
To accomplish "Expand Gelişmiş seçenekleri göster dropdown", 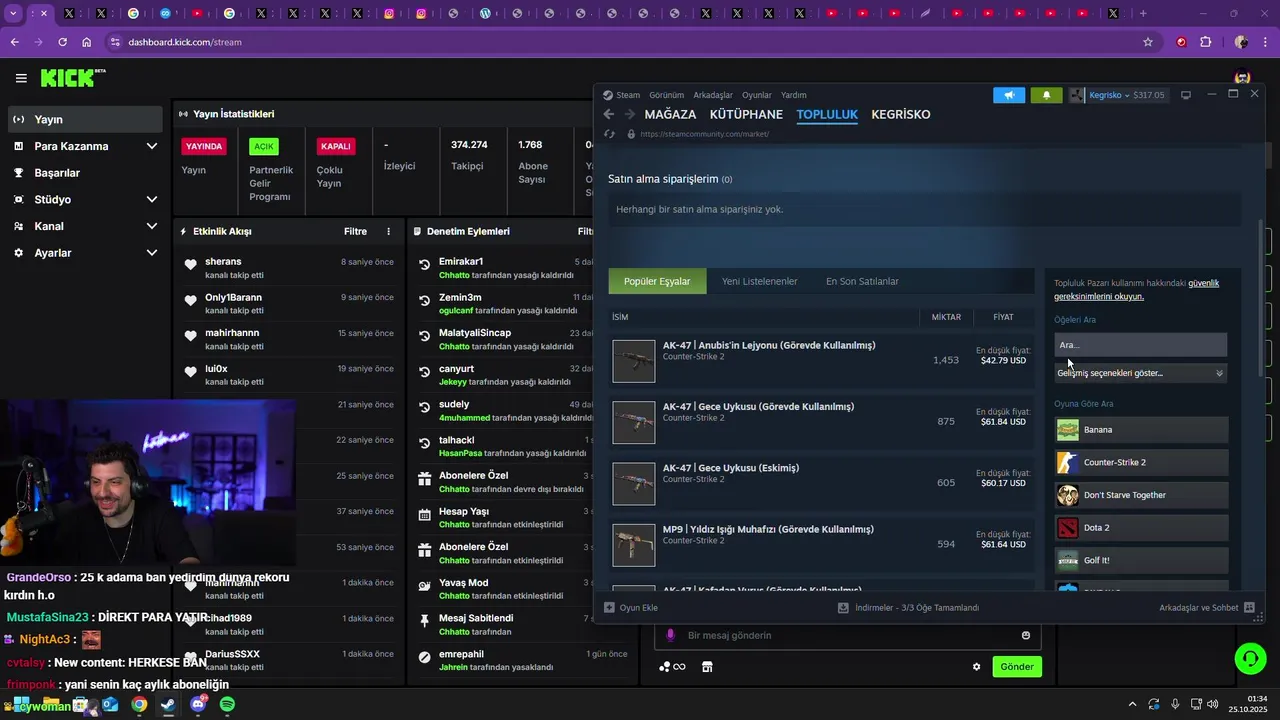I will click(1140, 373).
